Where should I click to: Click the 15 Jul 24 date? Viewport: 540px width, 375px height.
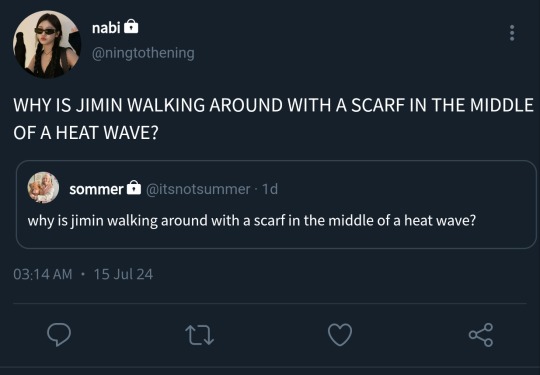[x=123, y=274]
